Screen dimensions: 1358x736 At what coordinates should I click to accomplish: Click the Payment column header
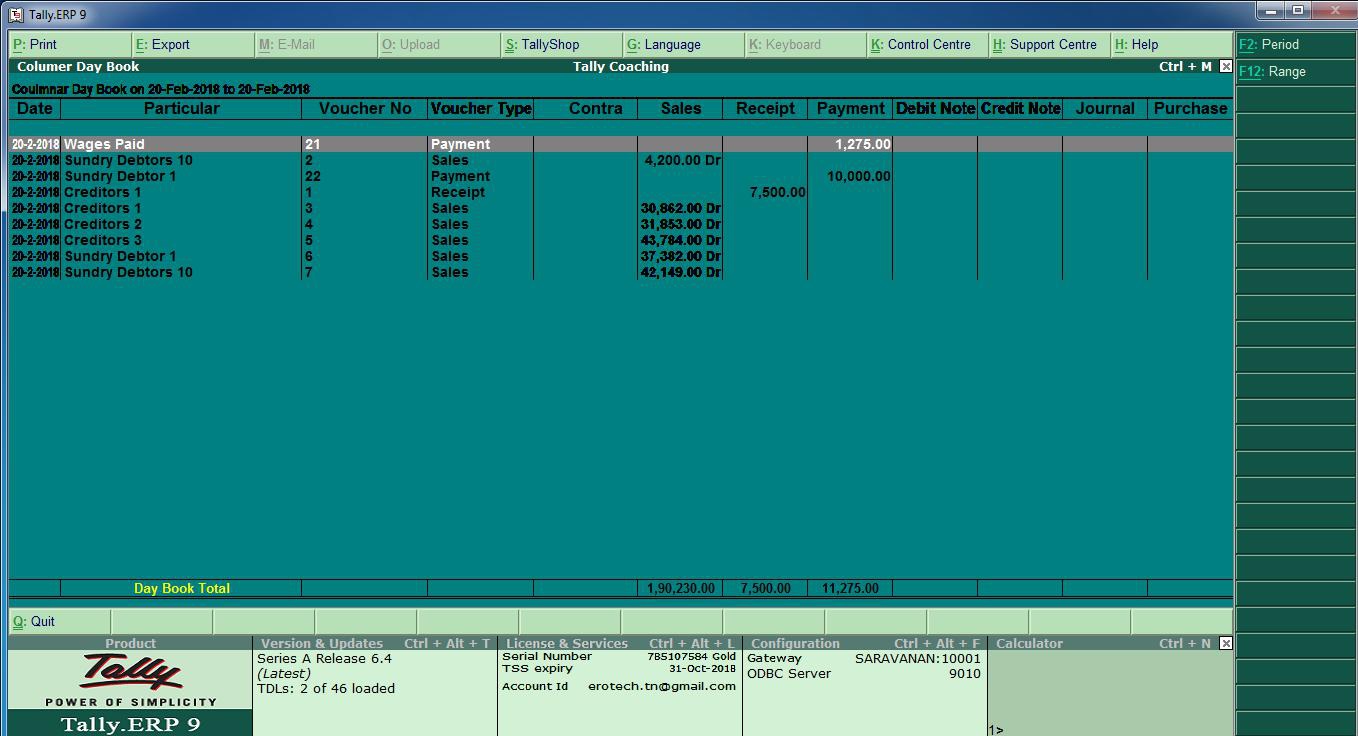coord(851,108)
